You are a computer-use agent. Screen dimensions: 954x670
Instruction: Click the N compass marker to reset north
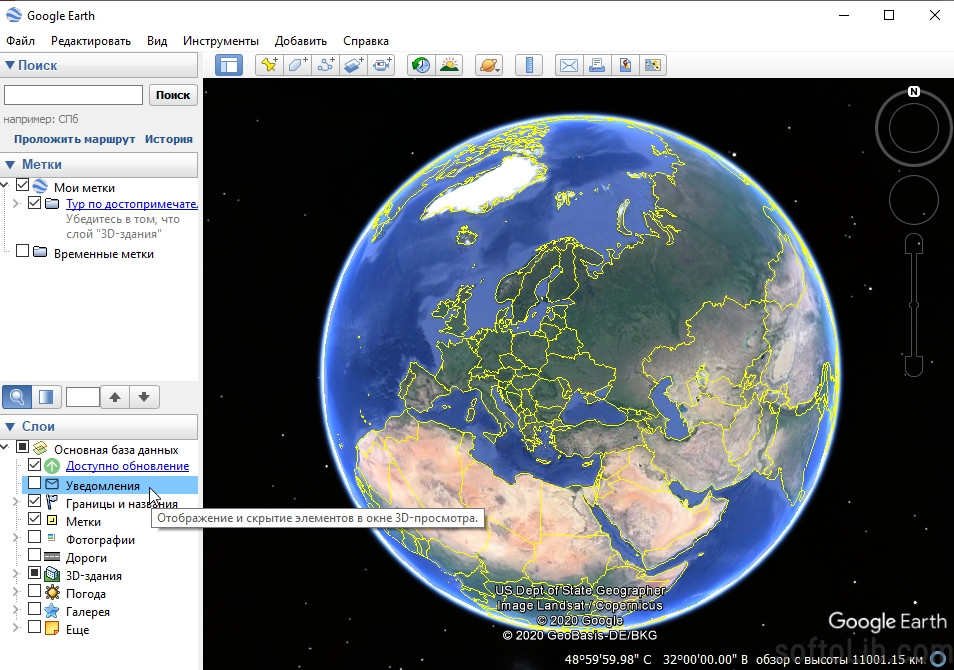pos(913,92)
